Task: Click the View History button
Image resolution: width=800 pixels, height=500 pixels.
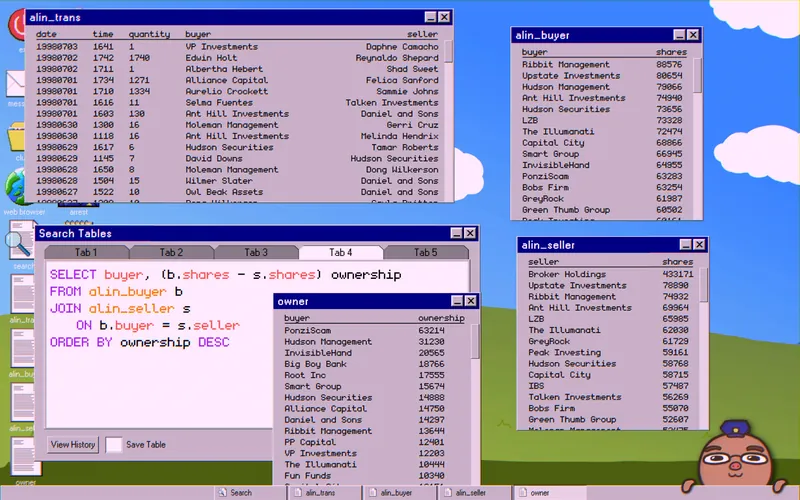Action: [x=73, y=444]
